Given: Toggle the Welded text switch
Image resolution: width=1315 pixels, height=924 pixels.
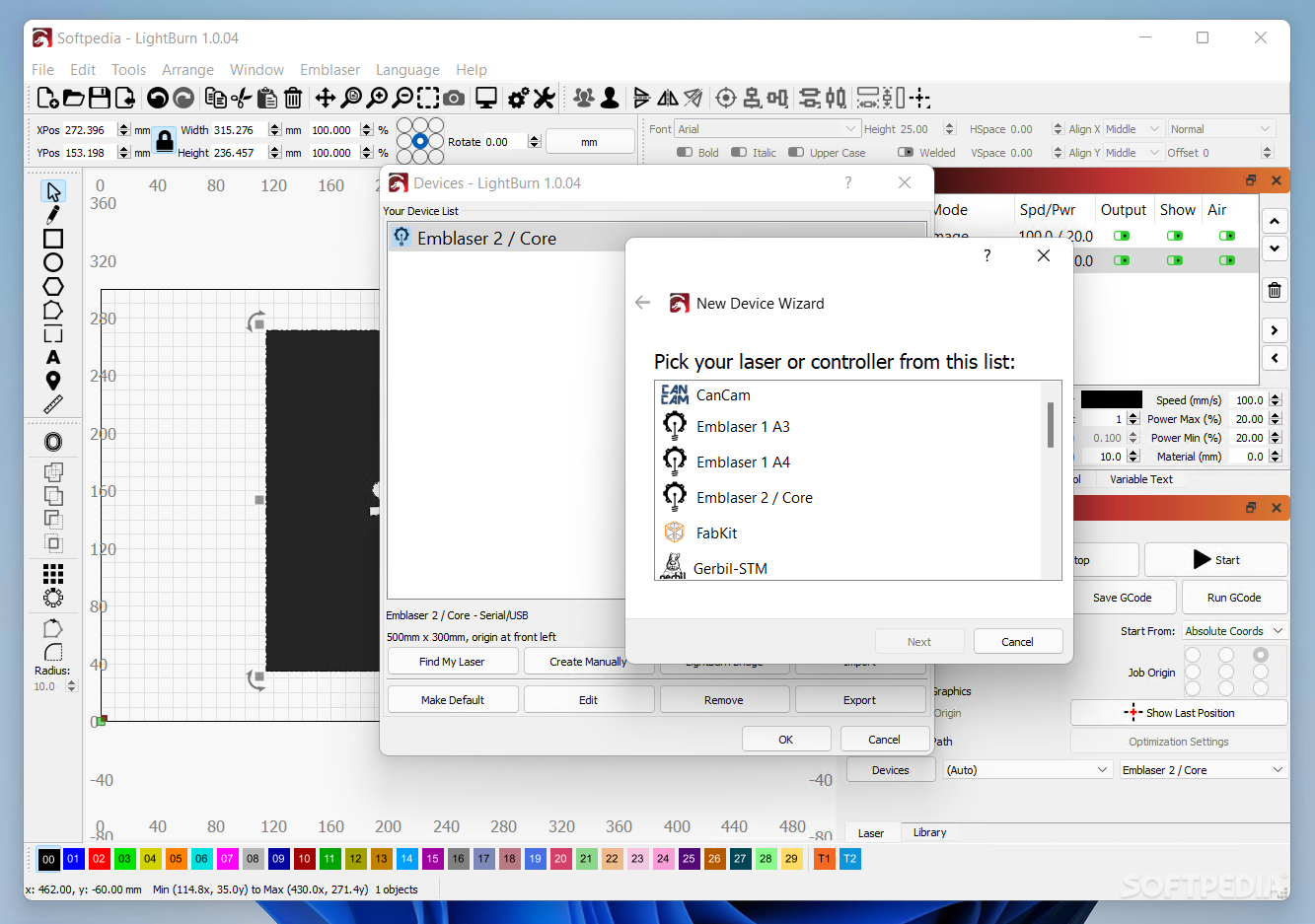Looking at the screenshot, I should tap(906, 153).
